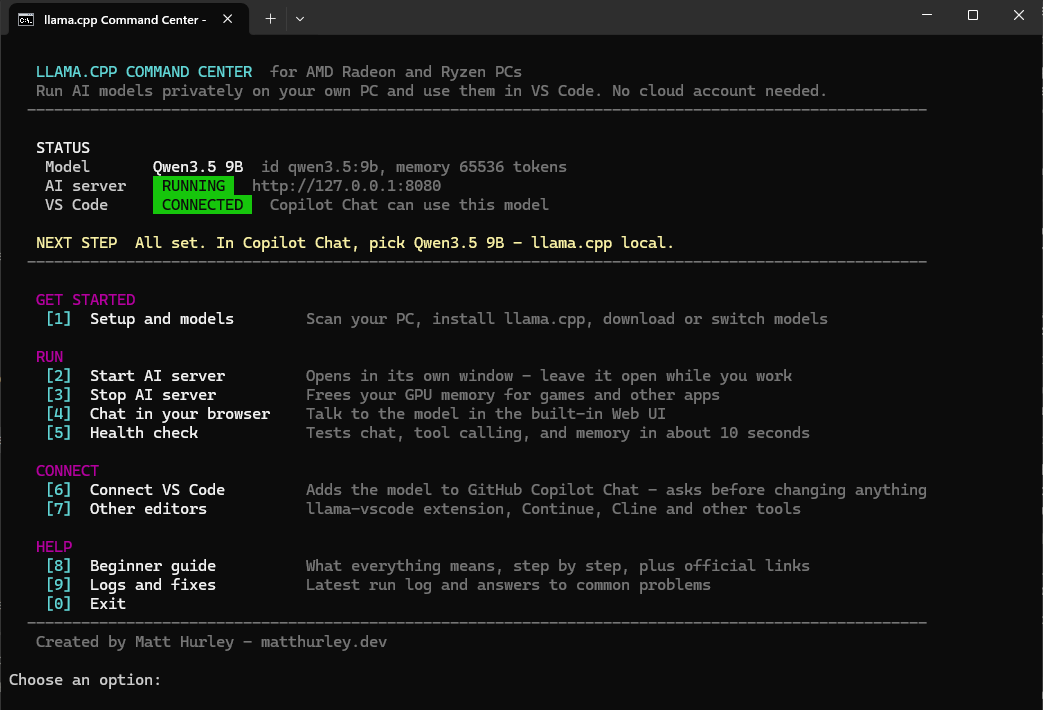Click the RUN section heading
Screen dimensions: 1043x710
pyautogui.click(x=49, y=357)
